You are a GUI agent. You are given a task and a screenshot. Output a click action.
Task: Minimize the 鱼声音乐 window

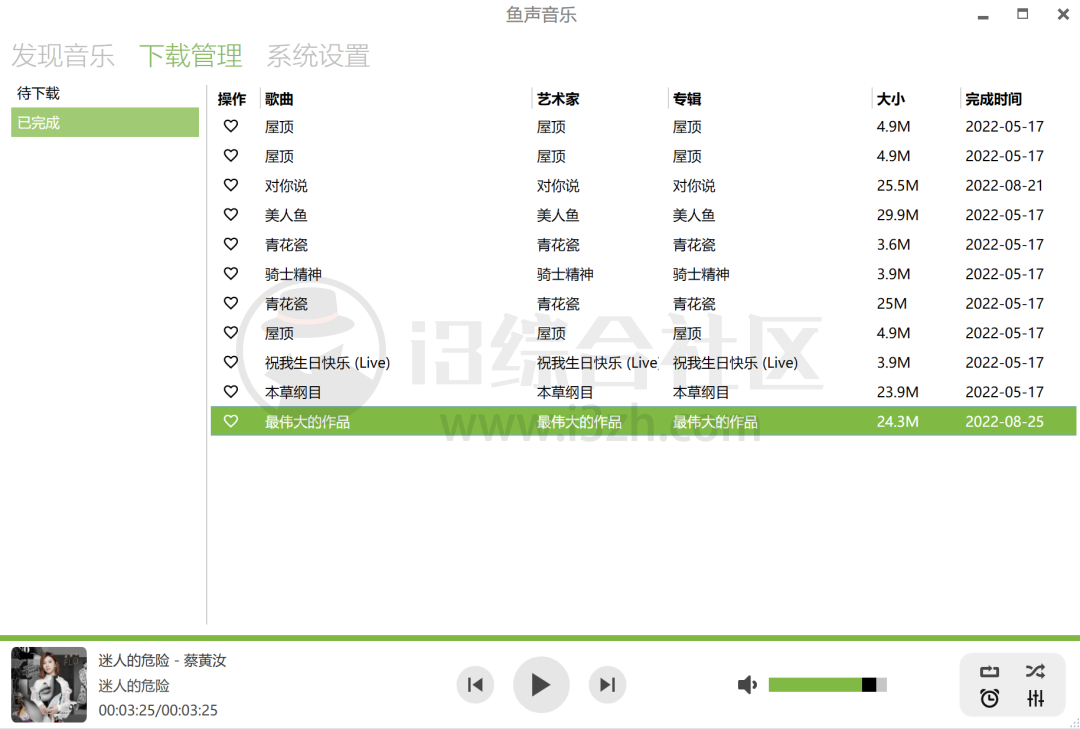pos(983,15)
